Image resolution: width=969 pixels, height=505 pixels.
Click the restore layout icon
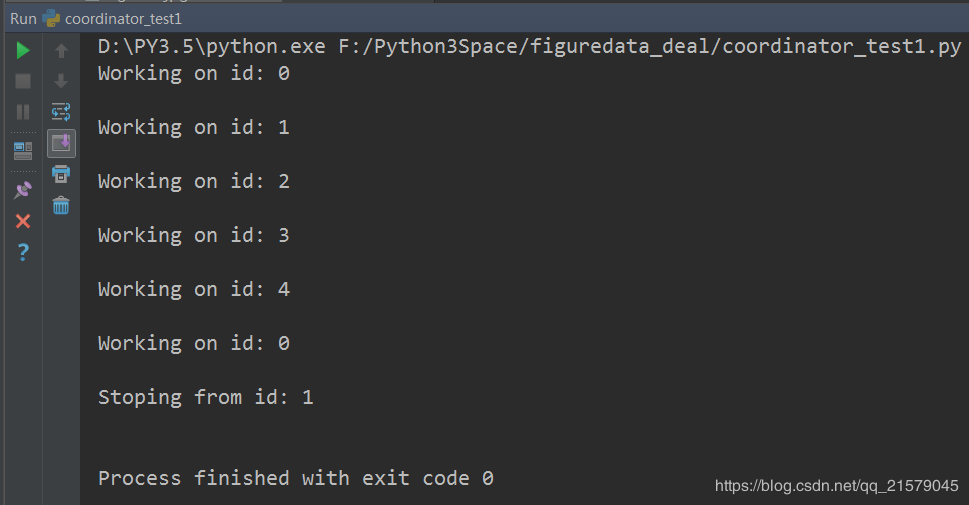coord(23,150)
